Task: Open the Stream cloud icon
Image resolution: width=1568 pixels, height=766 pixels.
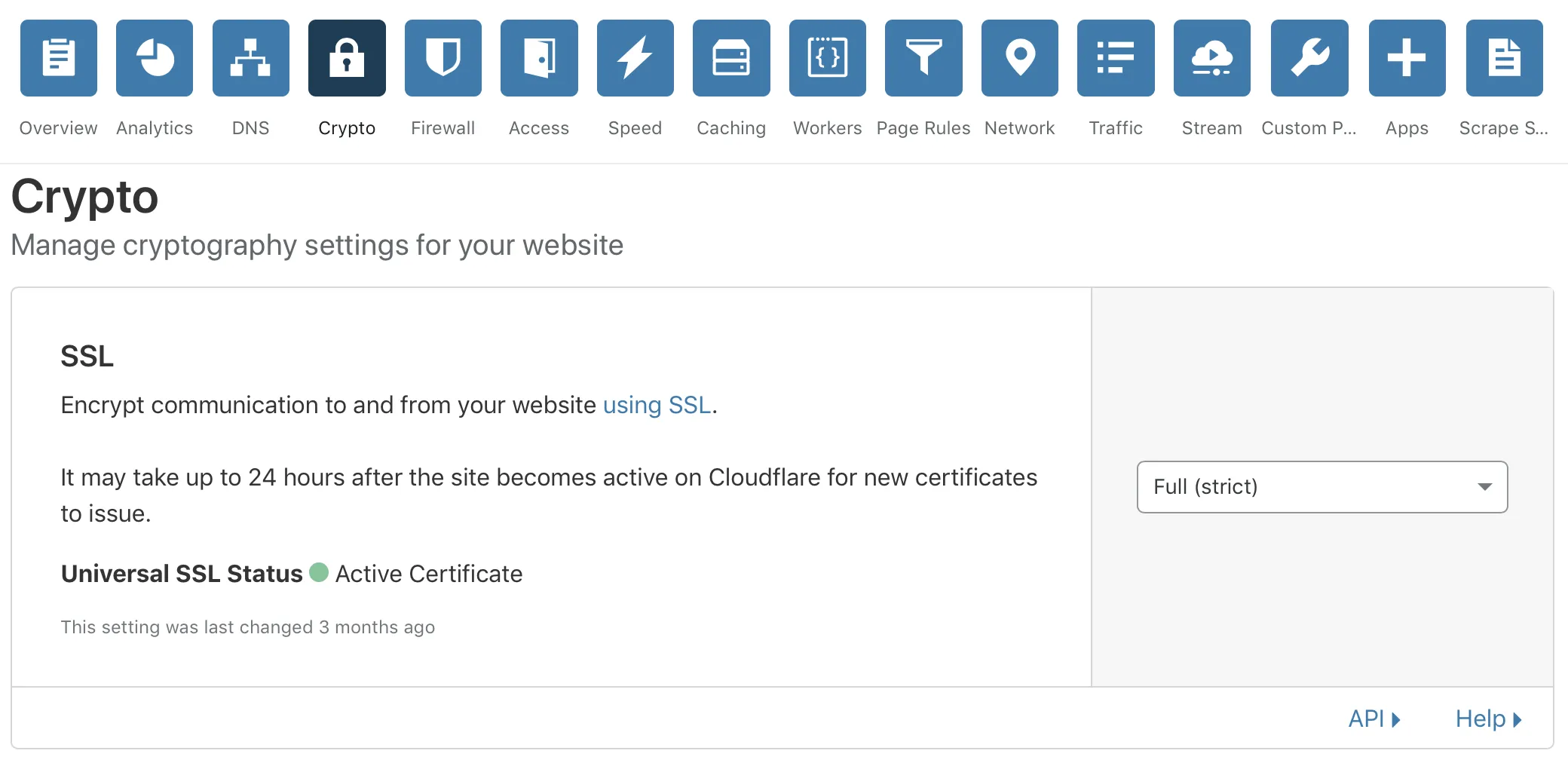Action: (x=1211, y=57)
